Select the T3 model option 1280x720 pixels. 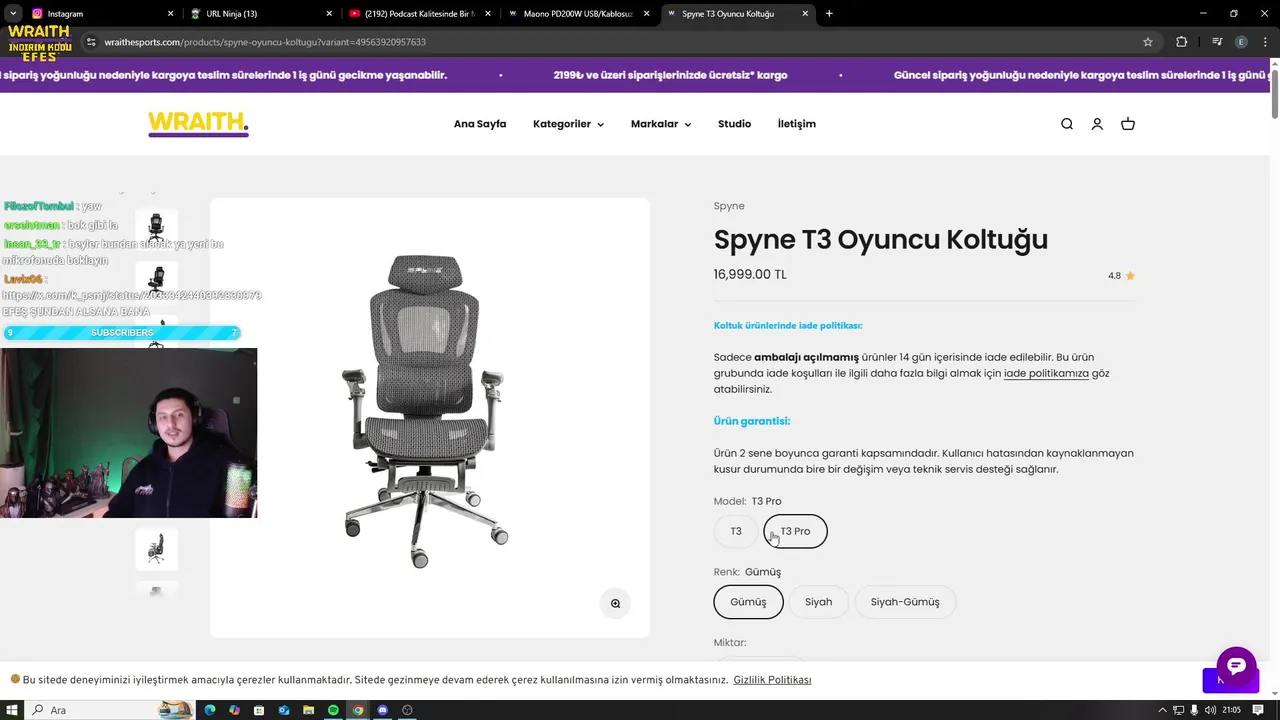(736, 531)
